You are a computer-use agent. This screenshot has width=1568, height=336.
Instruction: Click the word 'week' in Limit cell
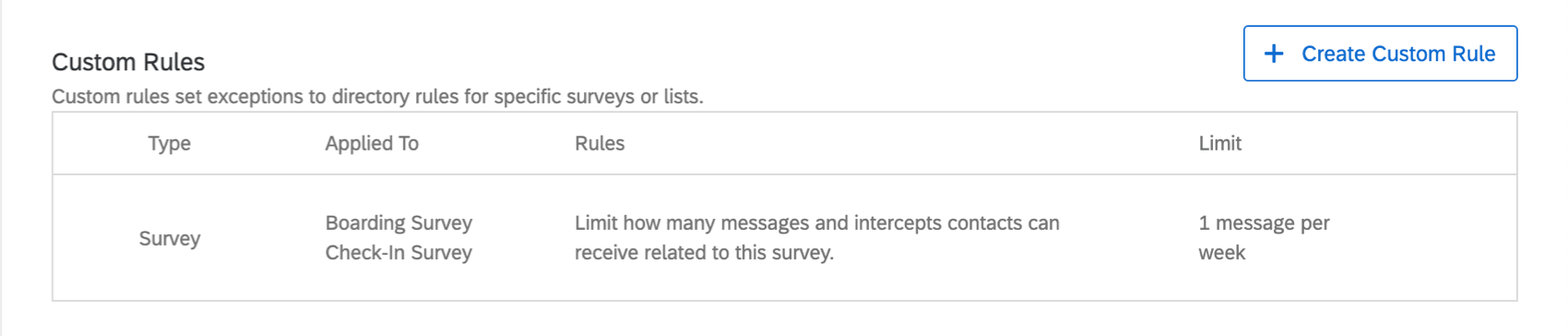(1222, 252)
